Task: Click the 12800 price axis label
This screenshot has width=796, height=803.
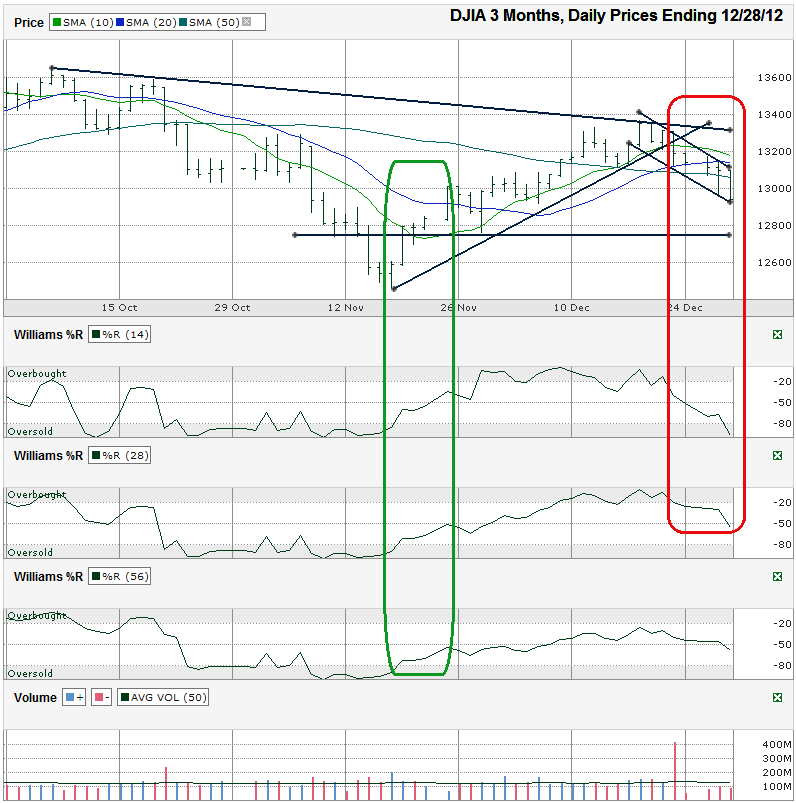Action: [774, 225]
